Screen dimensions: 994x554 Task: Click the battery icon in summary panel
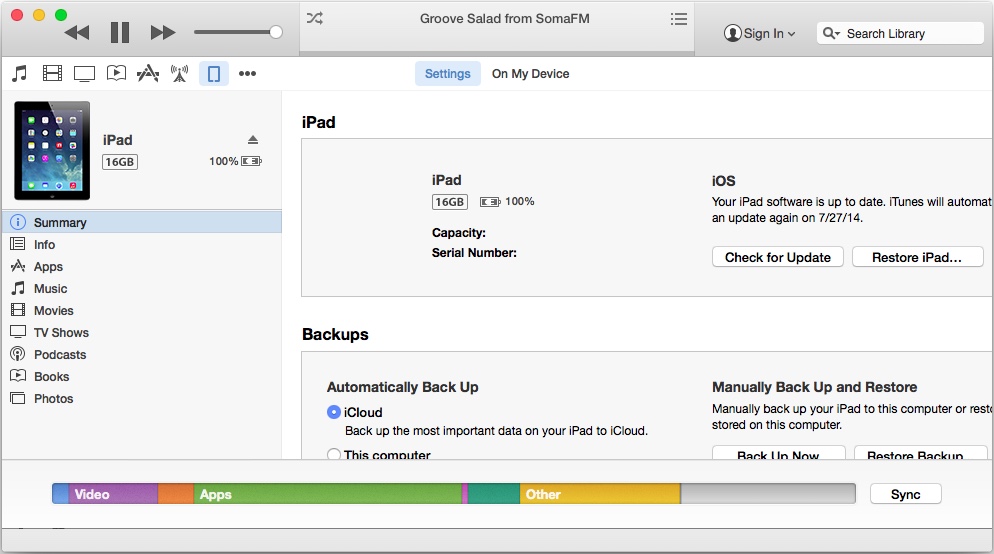click(x=490, y=202)
